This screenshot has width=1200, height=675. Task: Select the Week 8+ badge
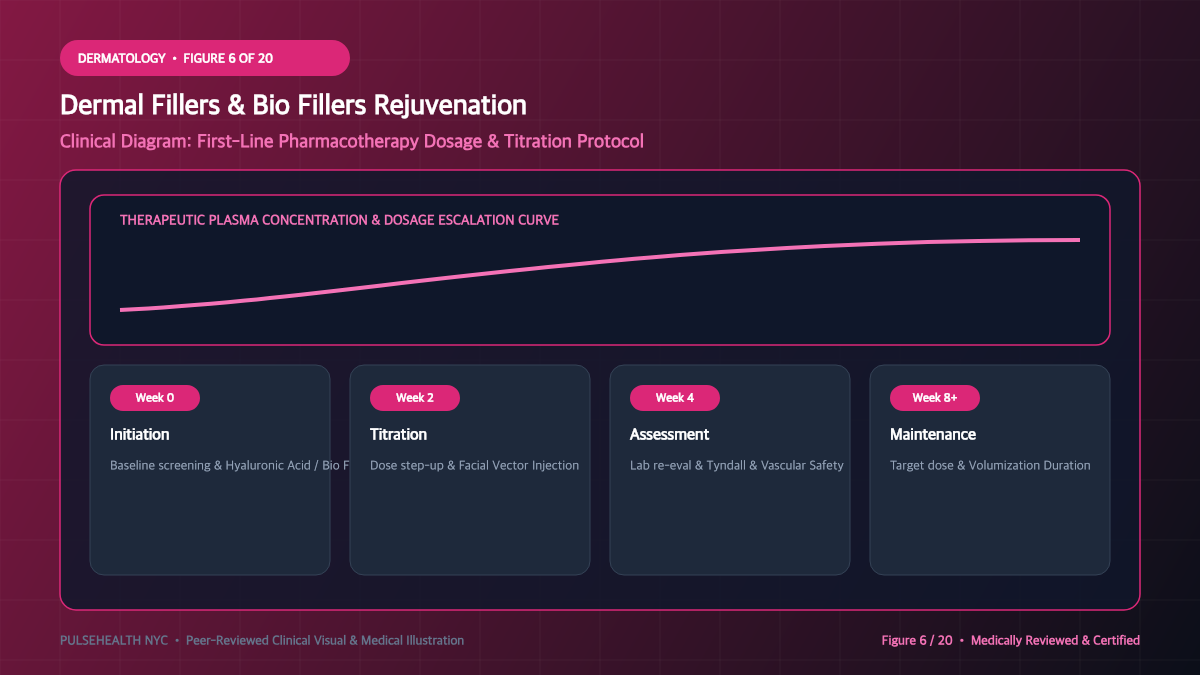pos(935,398)
